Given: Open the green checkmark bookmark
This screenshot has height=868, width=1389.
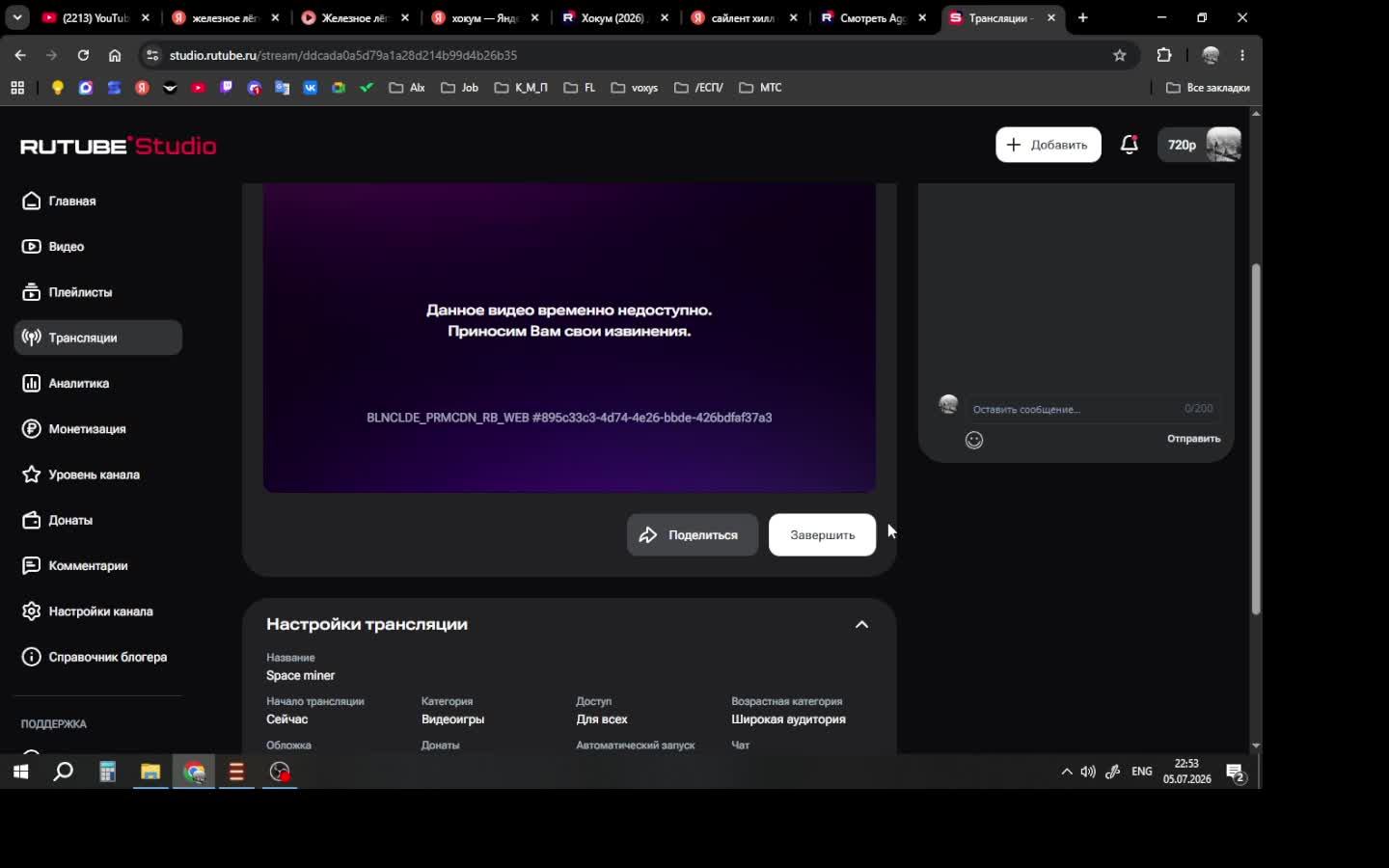Looking at the screenshot, I should click(x=367, y=88).
